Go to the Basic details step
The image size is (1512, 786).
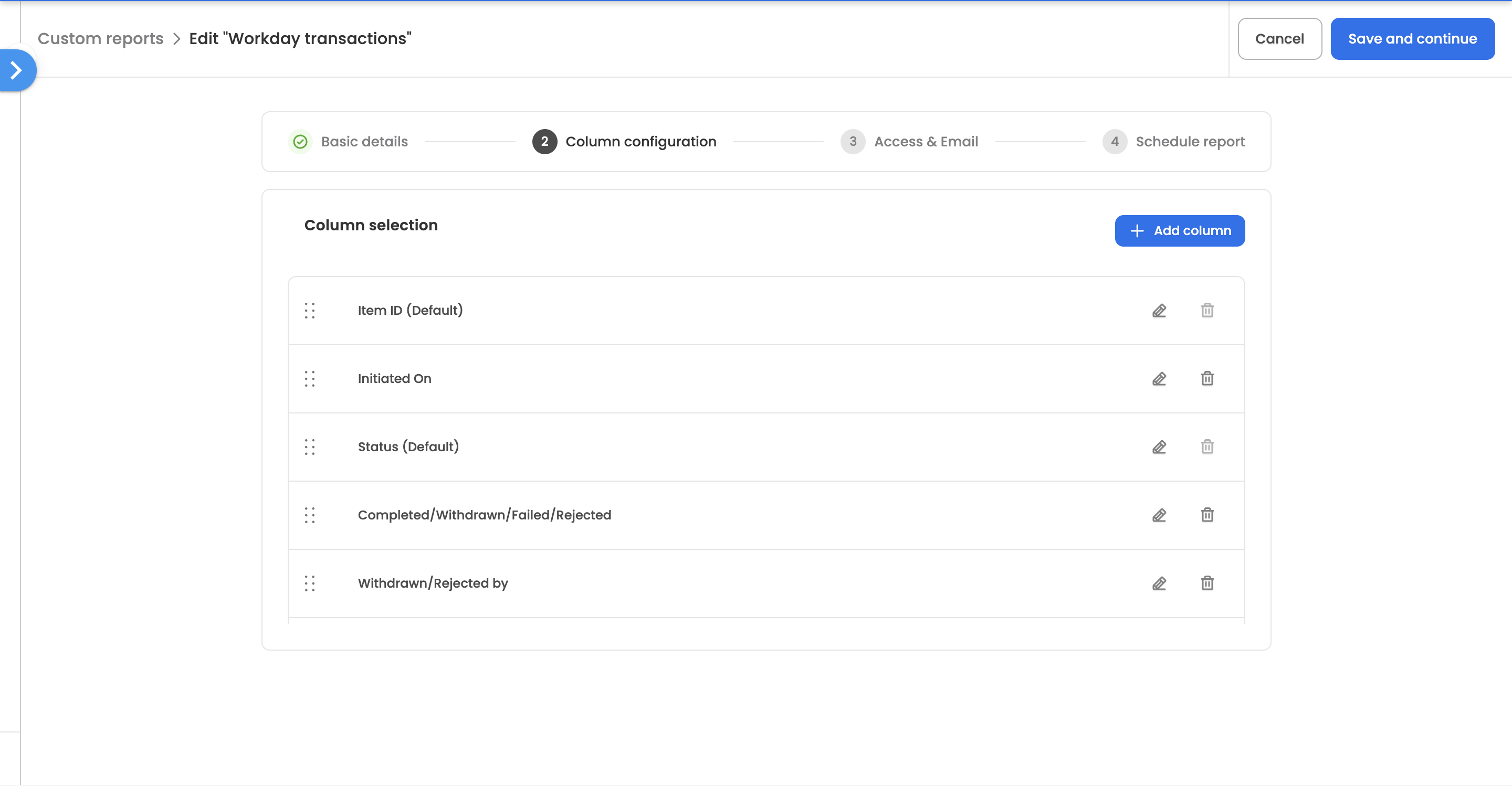[363, 141]
